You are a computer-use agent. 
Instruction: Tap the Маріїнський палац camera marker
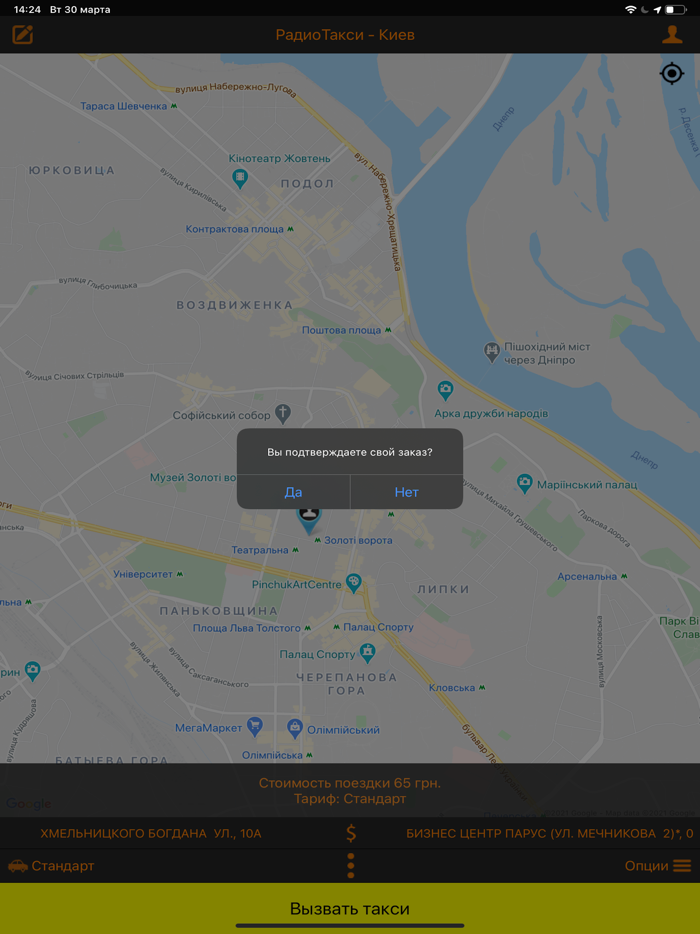(524, 483)
